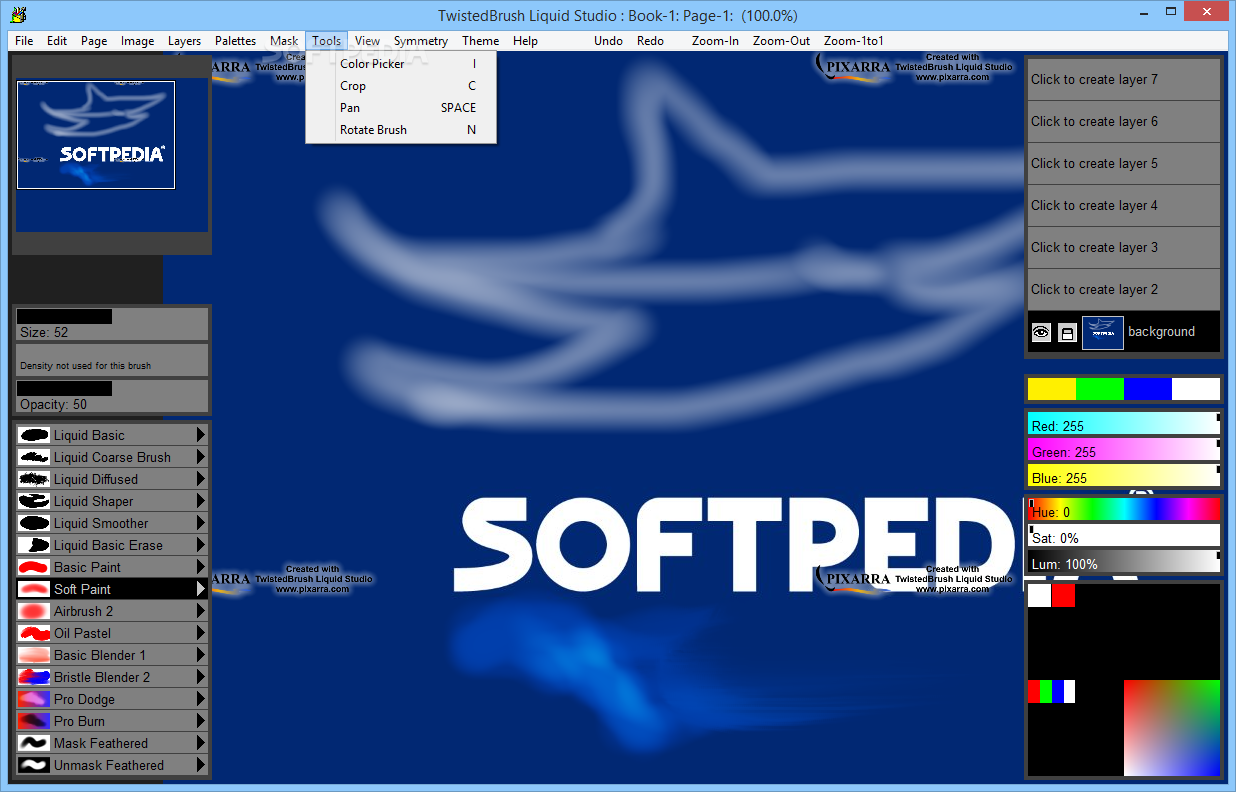Select the Liquid Basic brush icon
Viewport: 1236px width, 792px height.
(34, 435)
